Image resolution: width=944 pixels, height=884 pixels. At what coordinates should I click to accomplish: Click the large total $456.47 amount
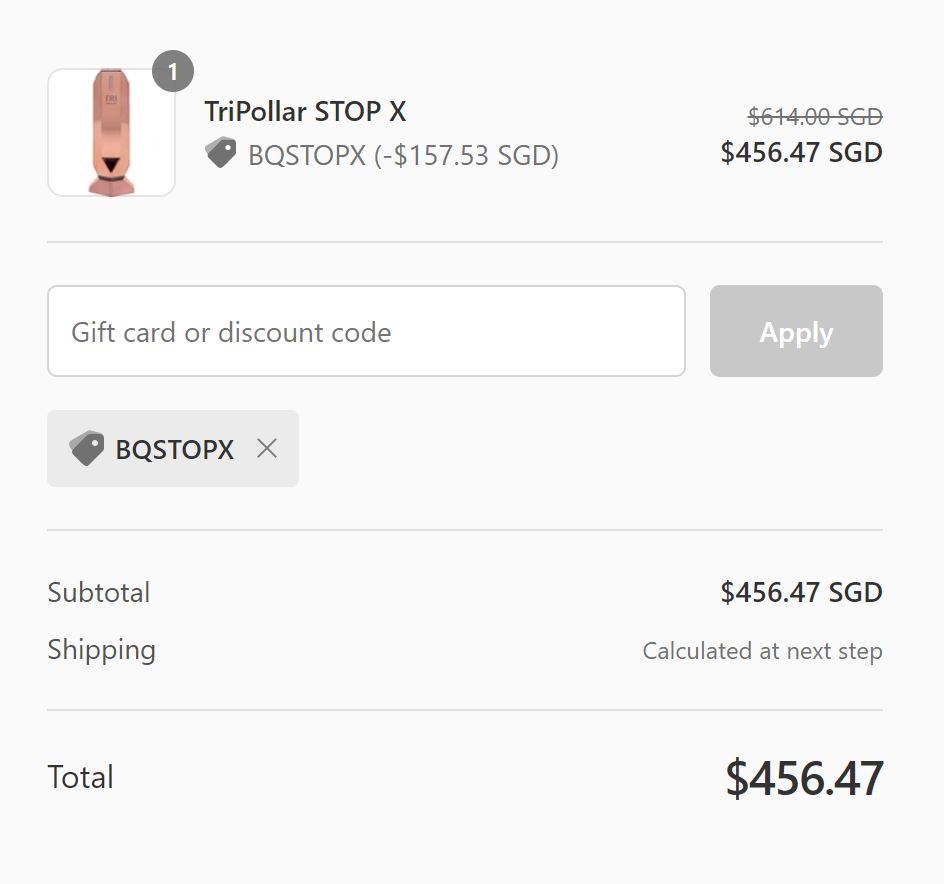tap(804, 778)
